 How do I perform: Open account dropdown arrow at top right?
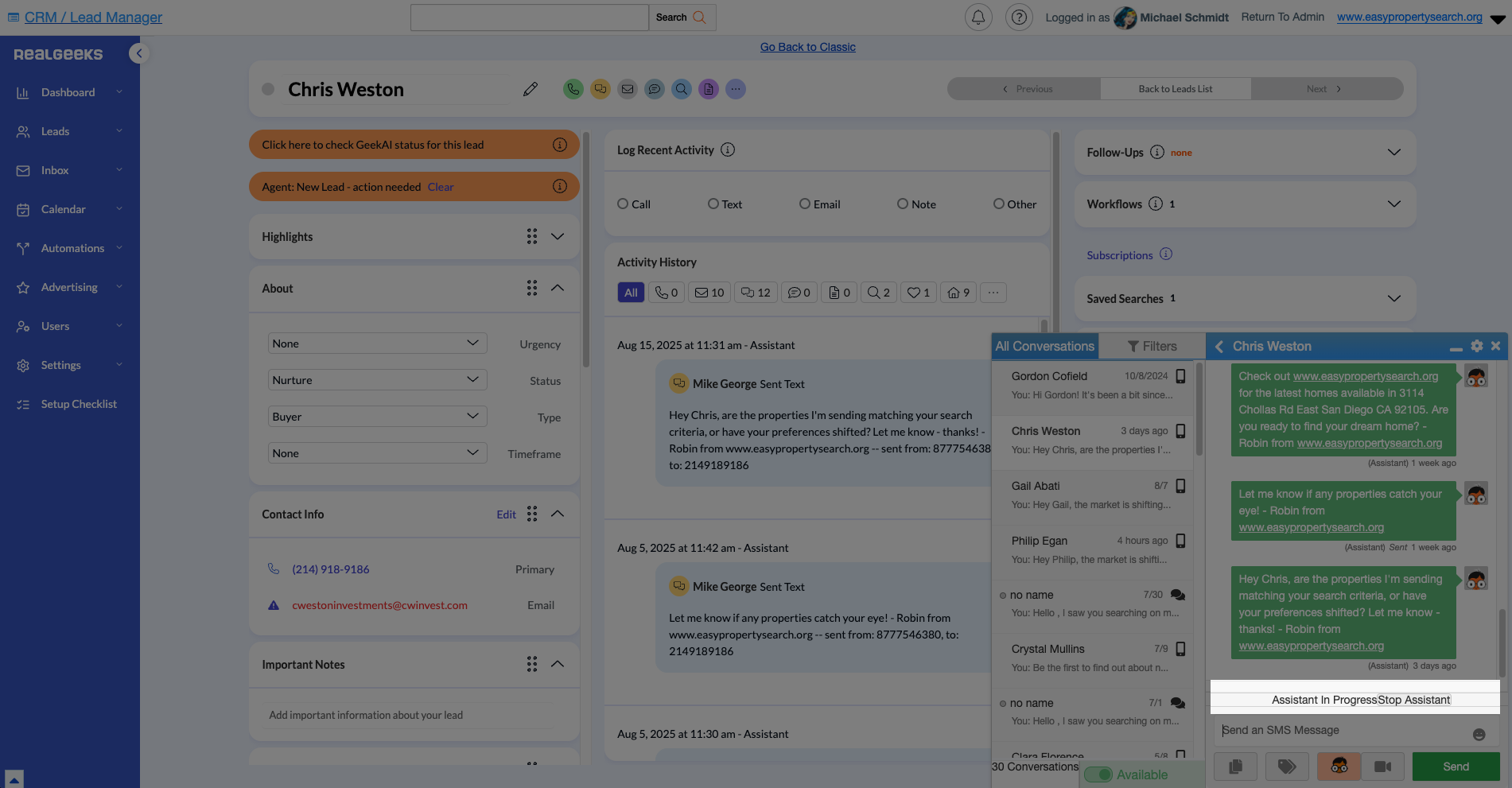pyautogui.click(x=1497, y=19)
